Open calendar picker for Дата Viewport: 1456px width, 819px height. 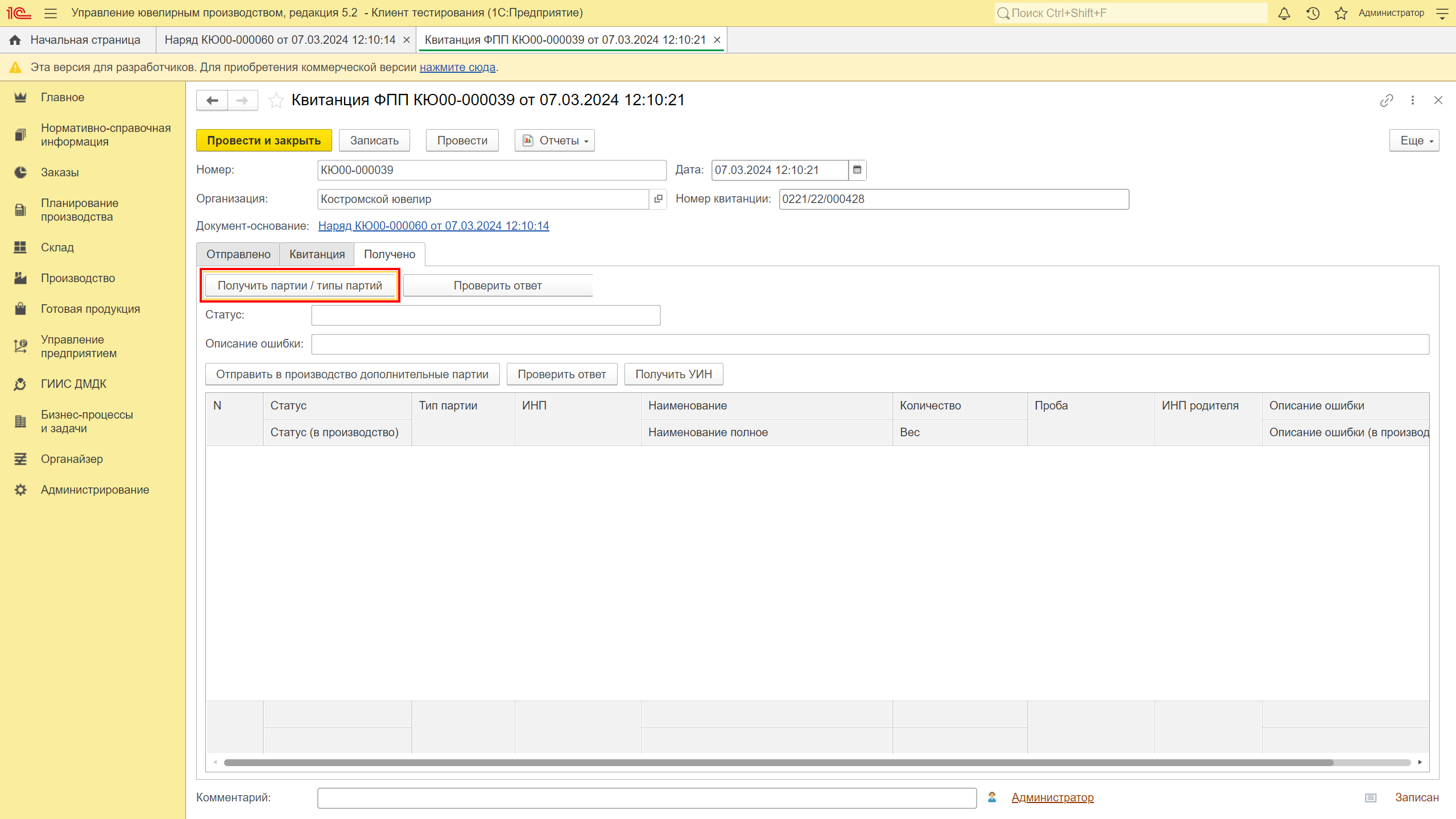coord(857,170)
